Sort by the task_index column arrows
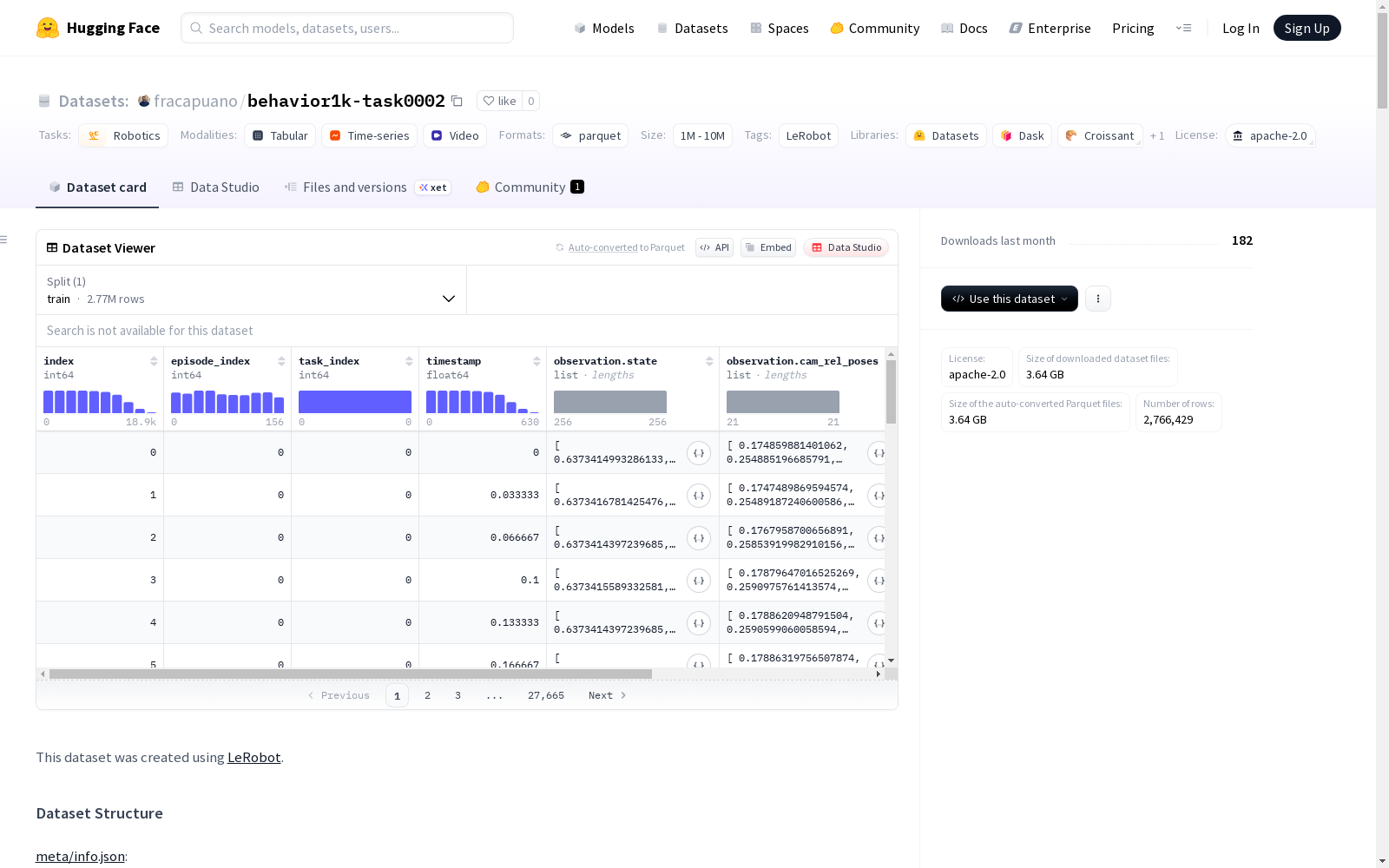Image resolution: width=1389 pixels, height=868 pixels. pyautogui.click(x=409, y=361)
